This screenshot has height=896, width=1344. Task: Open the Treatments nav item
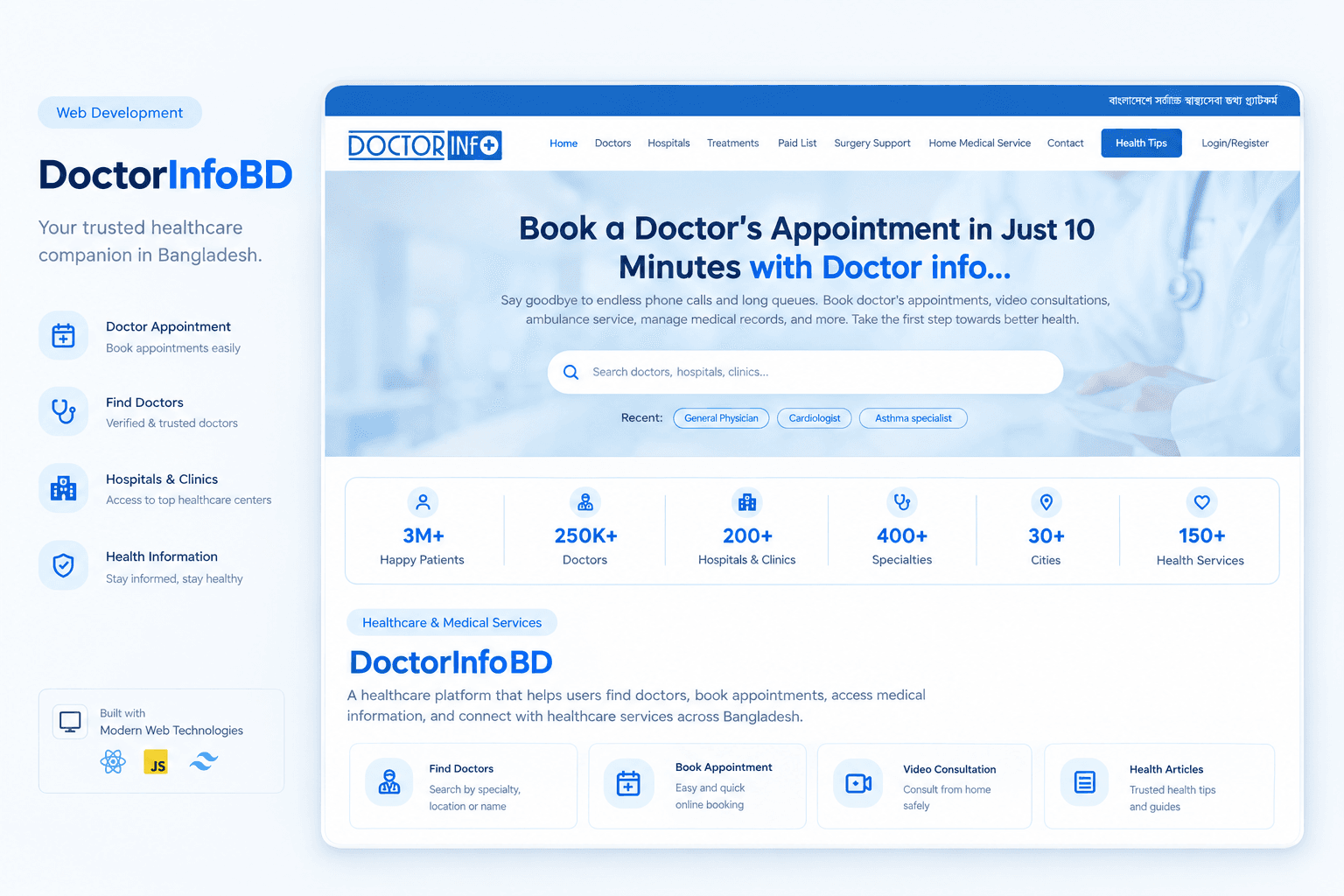pyautogui.click(x=733, y=143)
